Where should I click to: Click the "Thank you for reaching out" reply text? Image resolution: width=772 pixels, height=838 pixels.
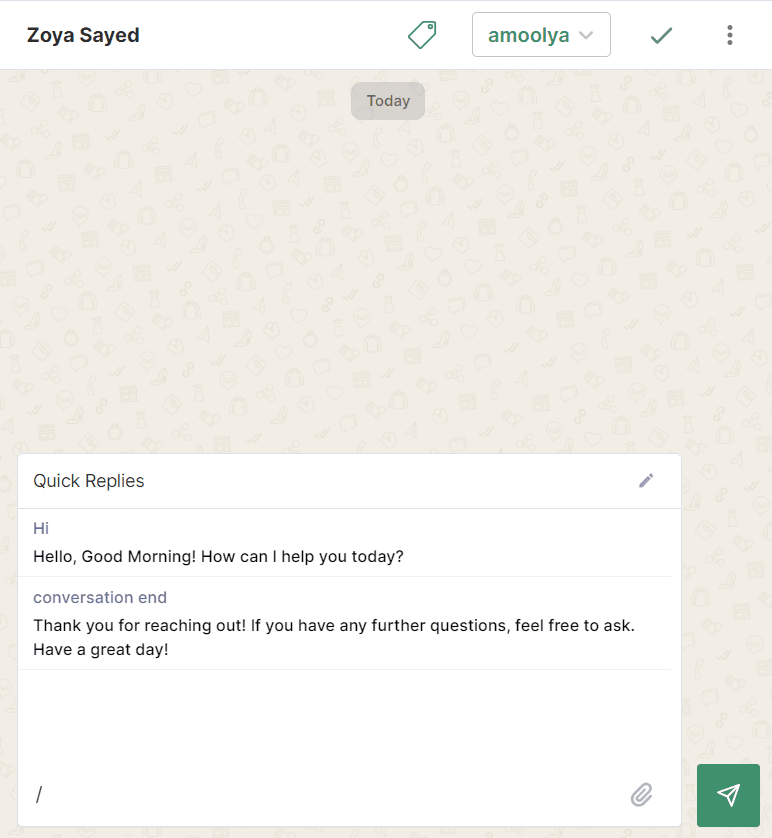[x=330, y=625]
